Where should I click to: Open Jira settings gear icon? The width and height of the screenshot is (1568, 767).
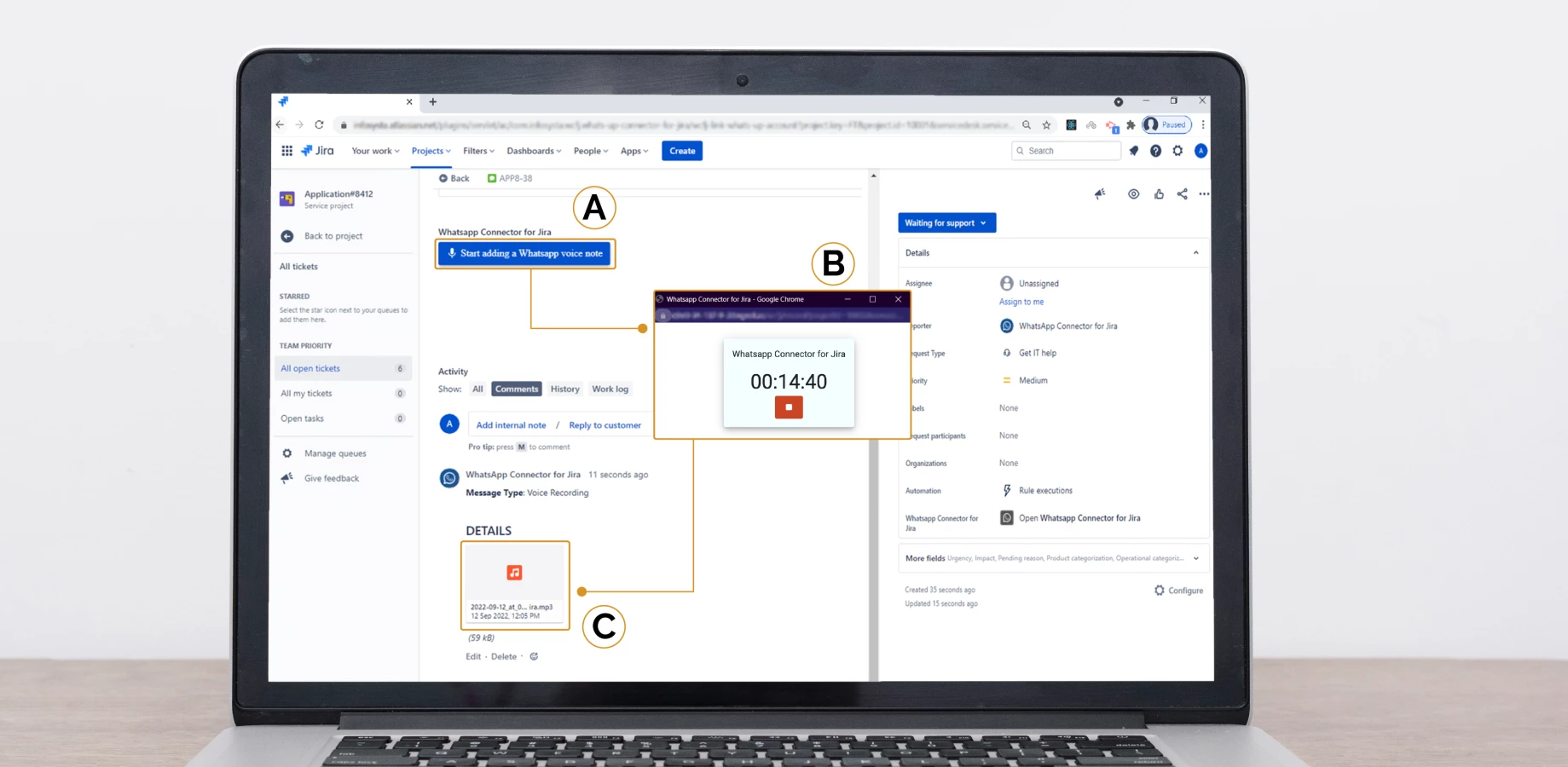click(x=1177, y=151)
